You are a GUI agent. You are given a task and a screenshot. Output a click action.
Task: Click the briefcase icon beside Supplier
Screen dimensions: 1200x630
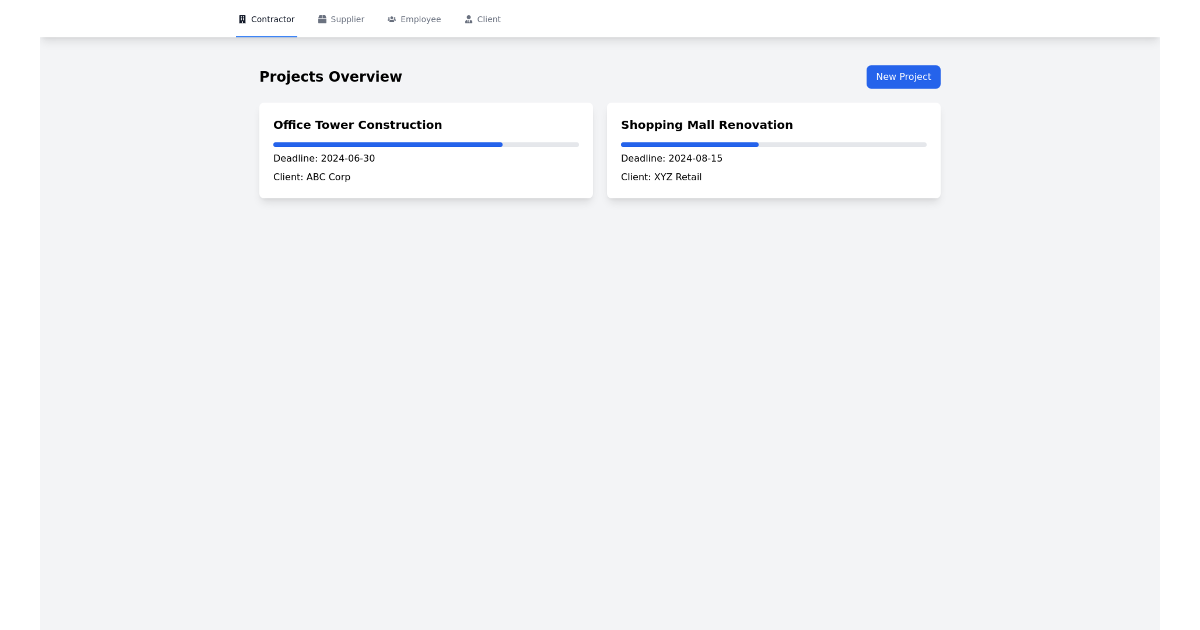click(321, 18)
